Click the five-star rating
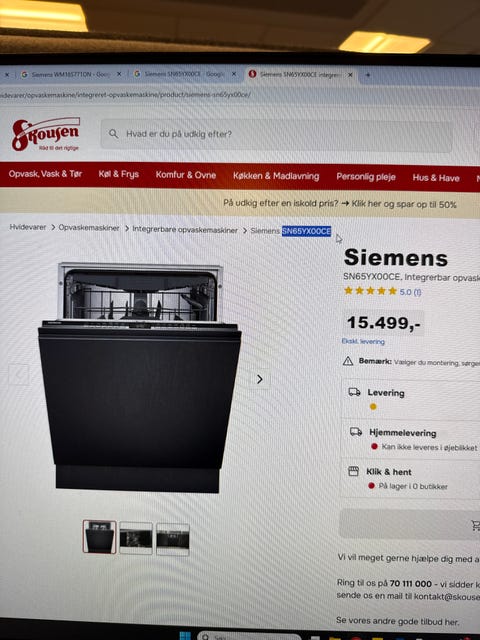This screenshot has height=640, width=480. [x=370, y=291]
